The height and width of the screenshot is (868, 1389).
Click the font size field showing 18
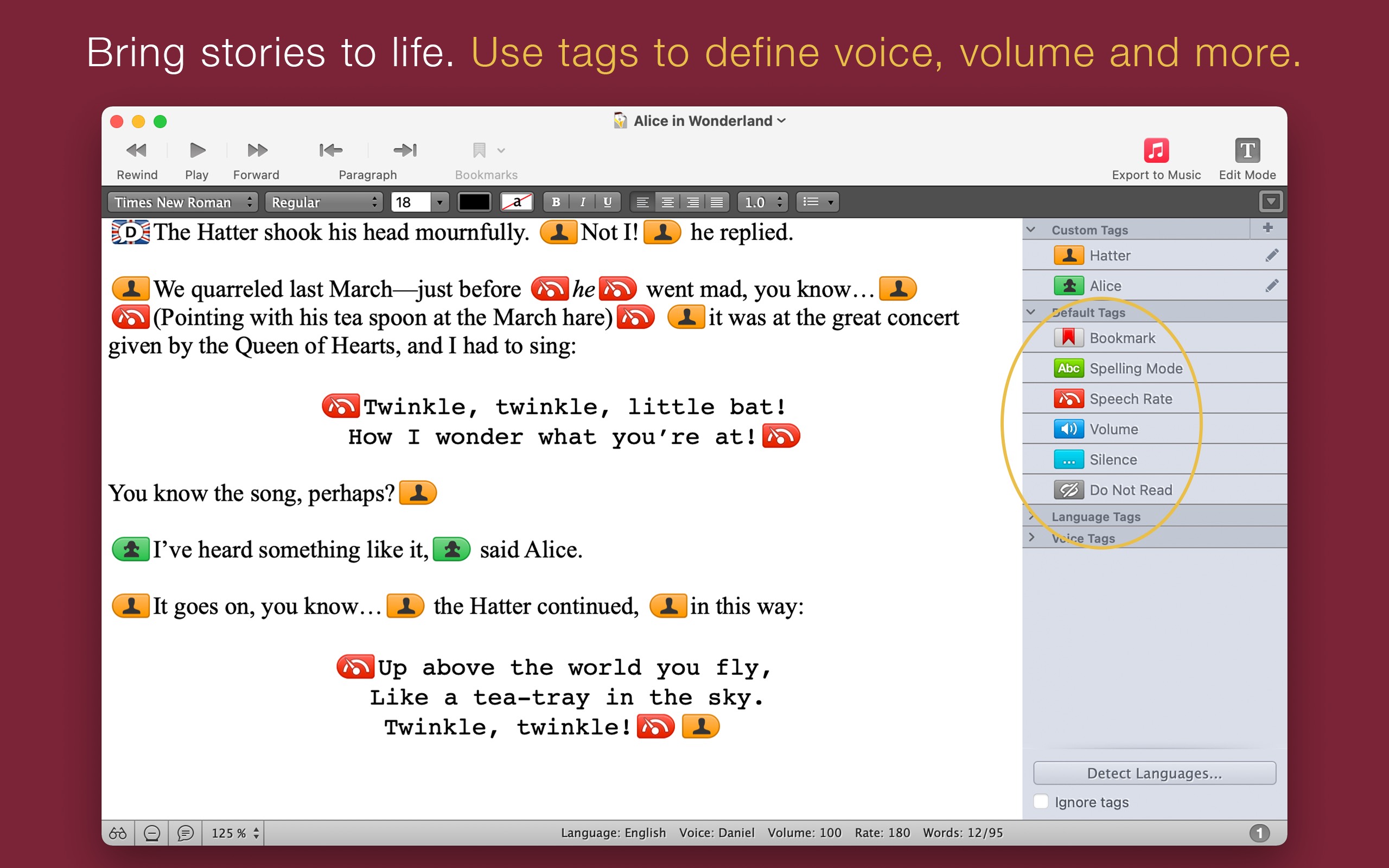410,202
